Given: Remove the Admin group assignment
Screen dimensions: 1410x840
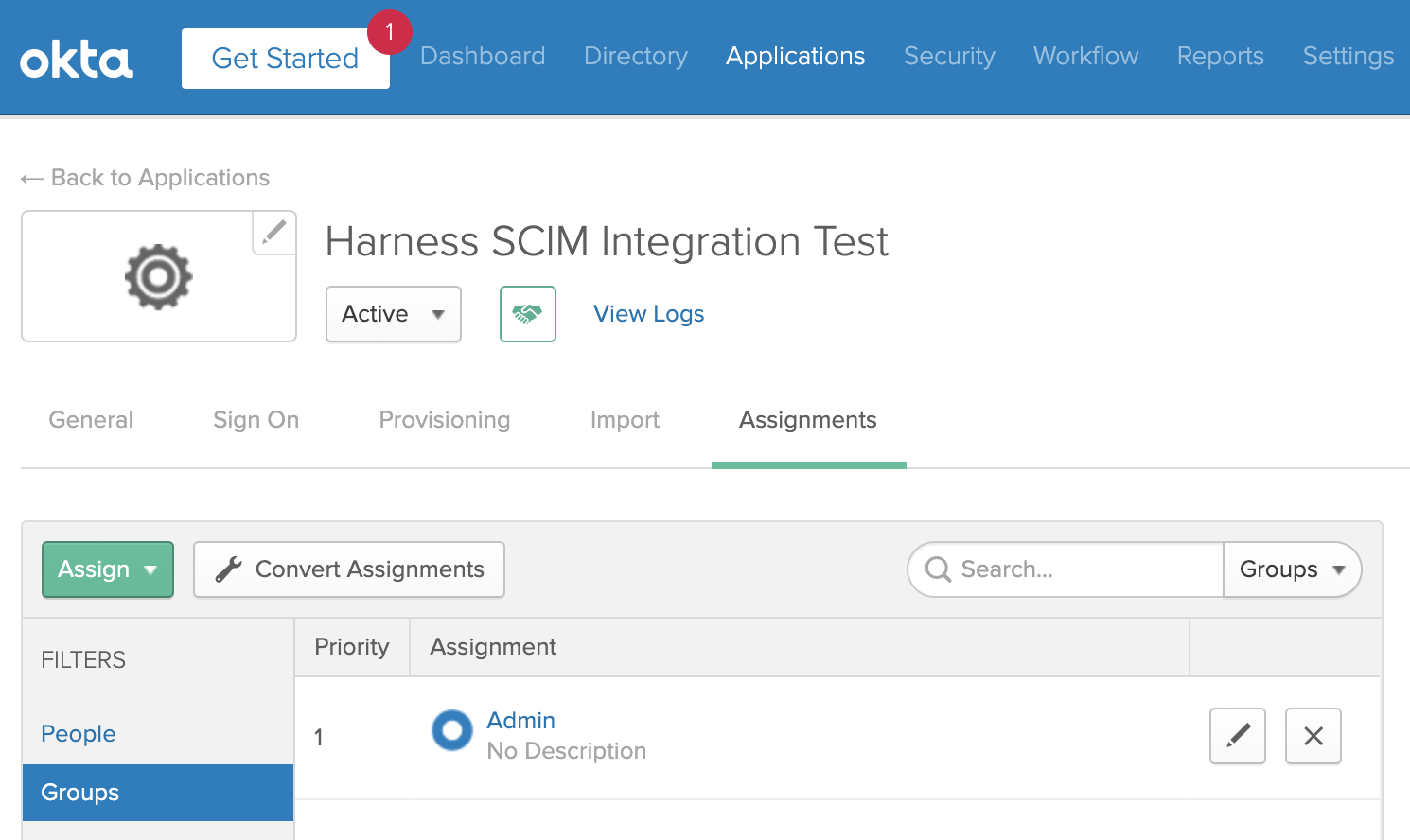Looking at the screenshot, I should [x=1313, y=736].
